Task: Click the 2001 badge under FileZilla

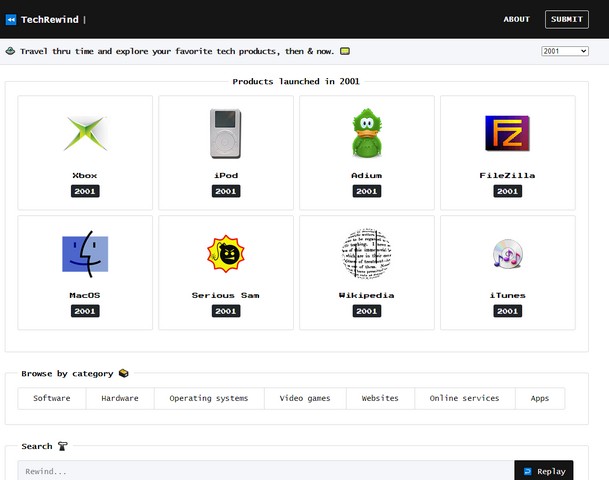Action: tap(508, 191)
